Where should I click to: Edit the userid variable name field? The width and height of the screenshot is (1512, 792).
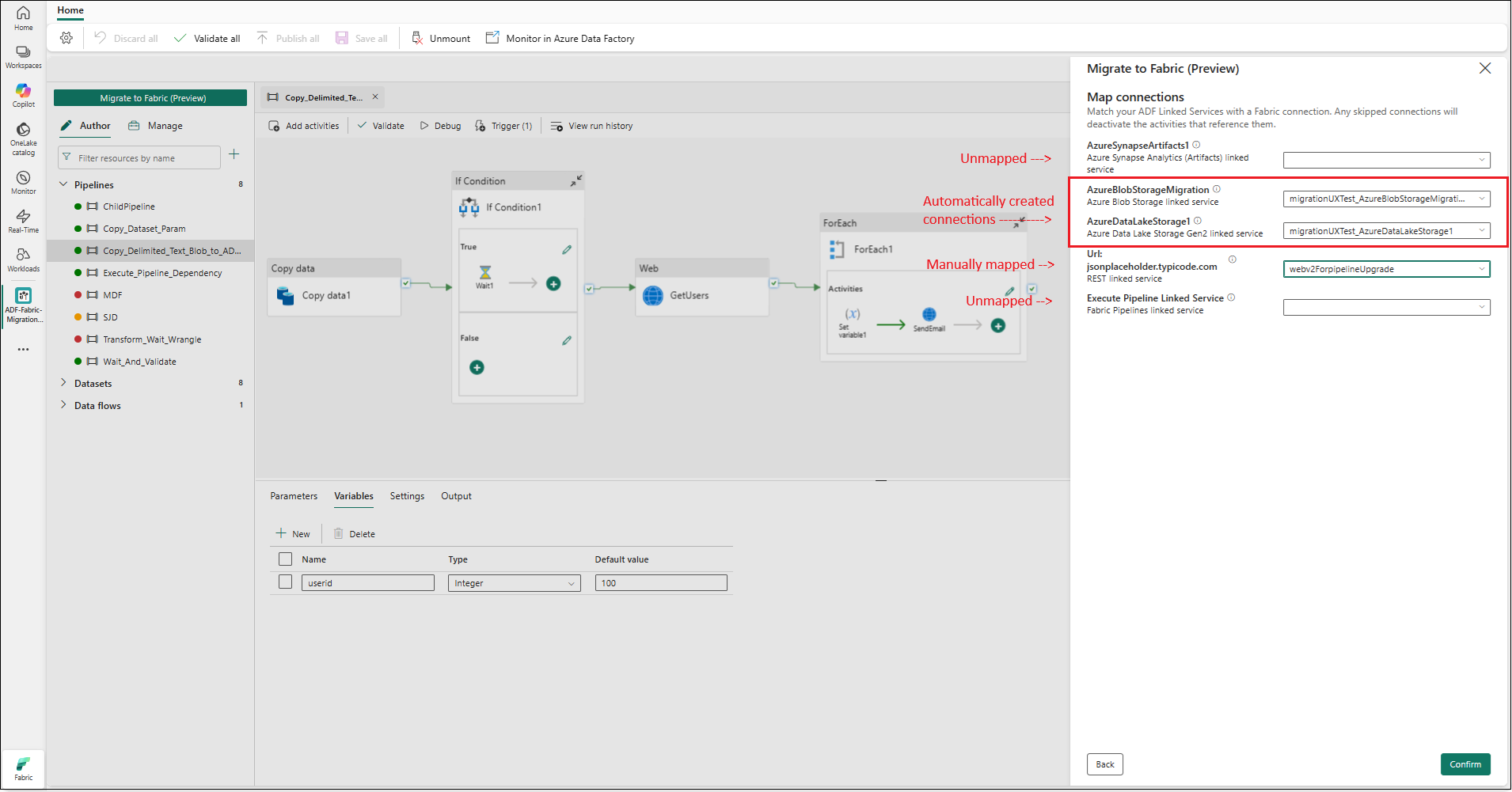(x=368, y=583)
